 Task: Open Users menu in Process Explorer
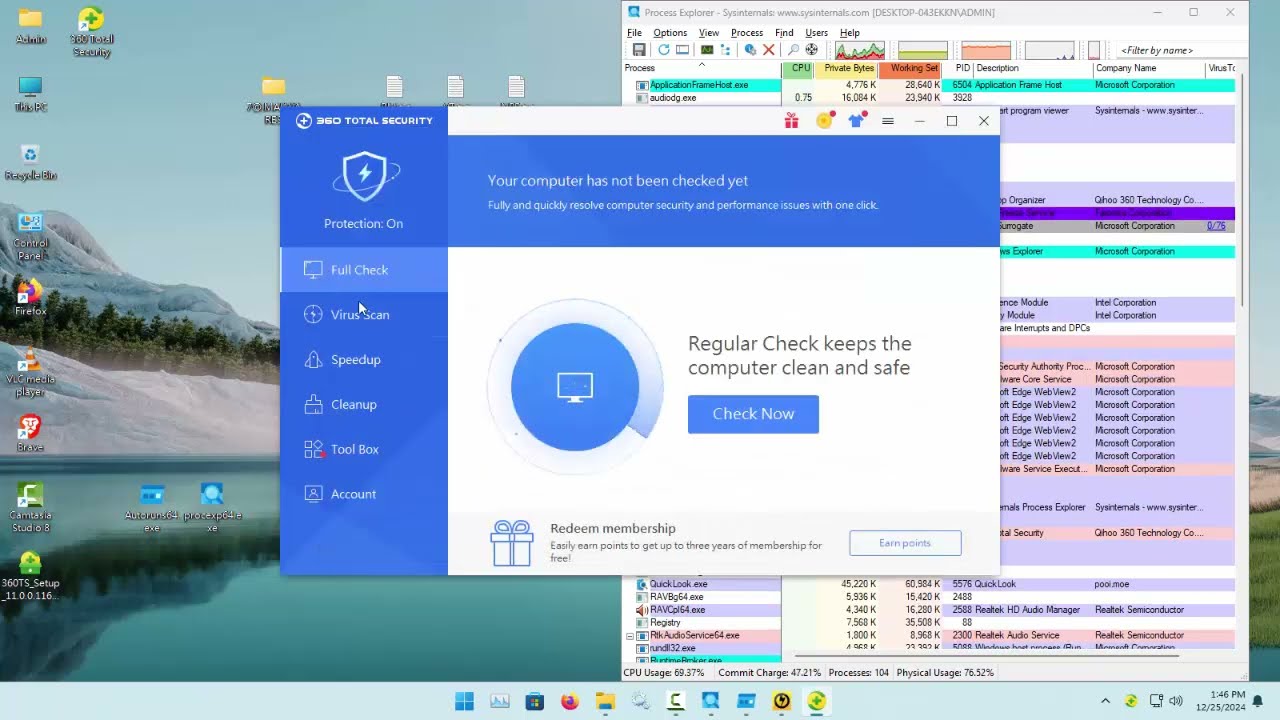pos(817,33)
